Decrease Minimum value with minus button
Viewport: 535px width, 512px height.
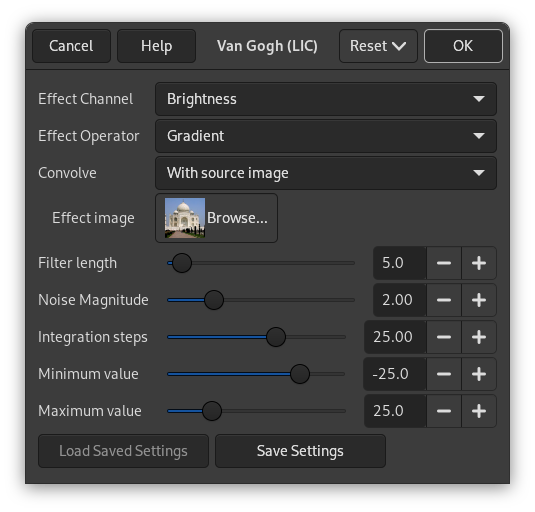pyautogui.click(x=444, y=374)
